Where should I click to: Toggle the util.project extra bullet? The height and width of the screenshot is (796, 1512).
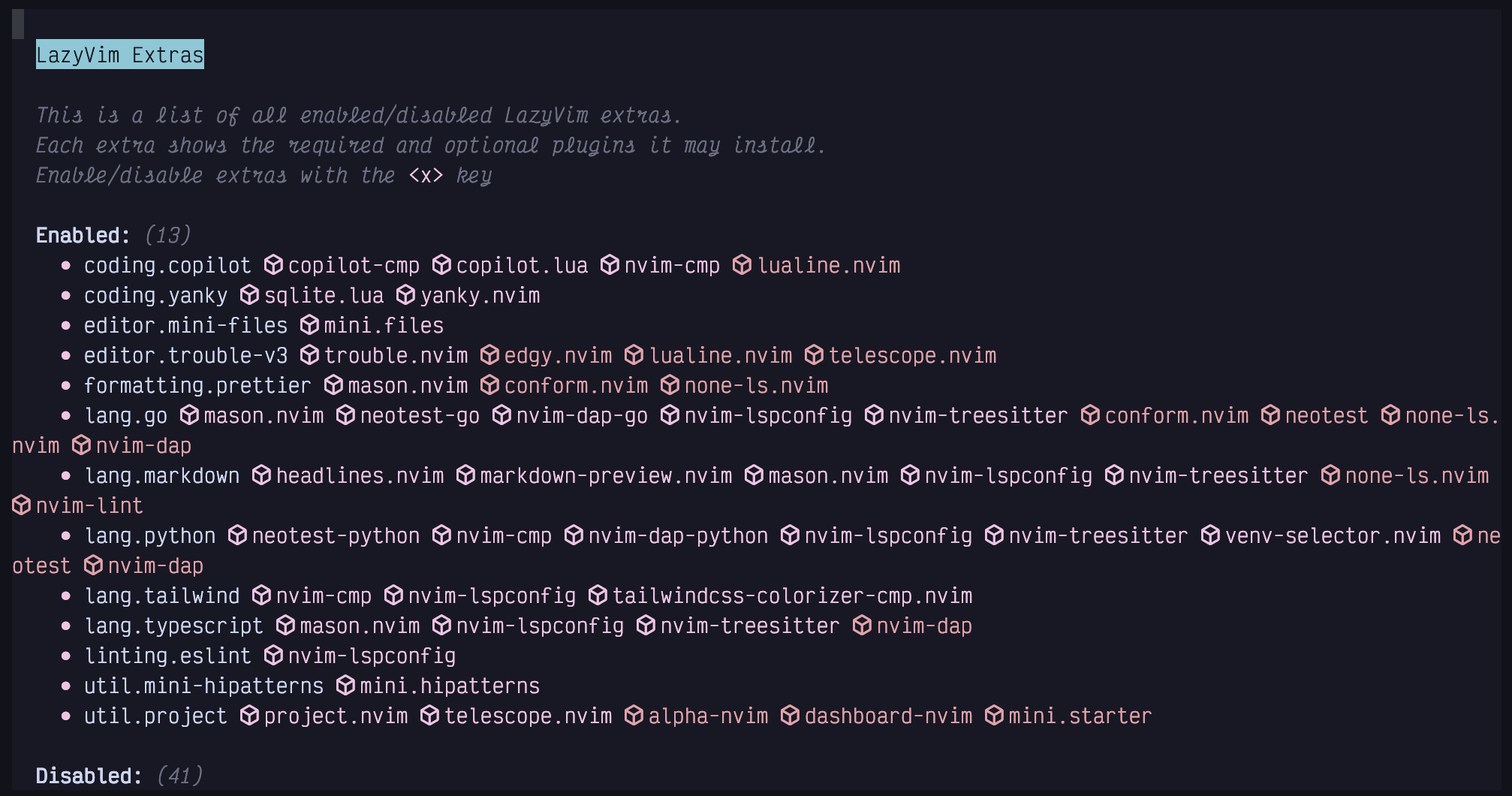[x=66, y=716]
